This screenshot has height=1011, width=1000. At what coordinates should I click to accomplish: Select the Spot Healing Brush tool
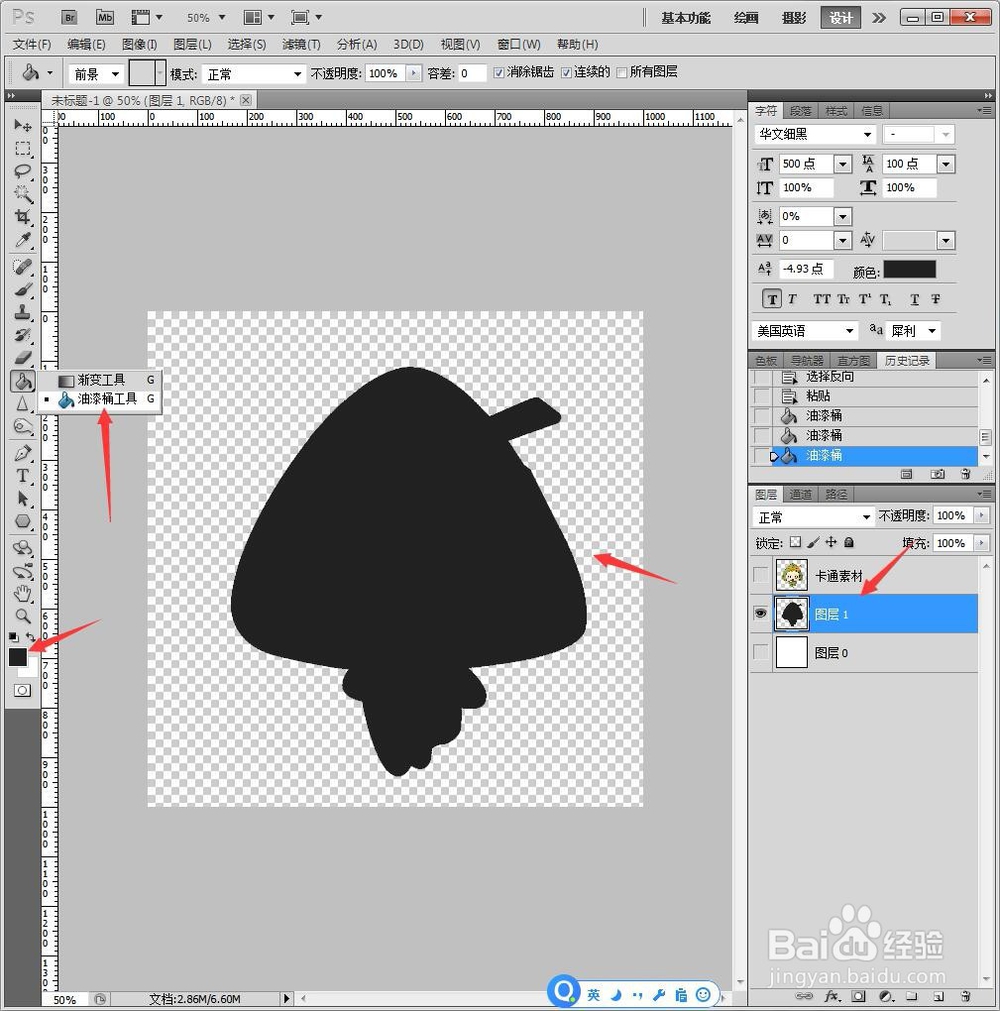click(x=23, y=266)
